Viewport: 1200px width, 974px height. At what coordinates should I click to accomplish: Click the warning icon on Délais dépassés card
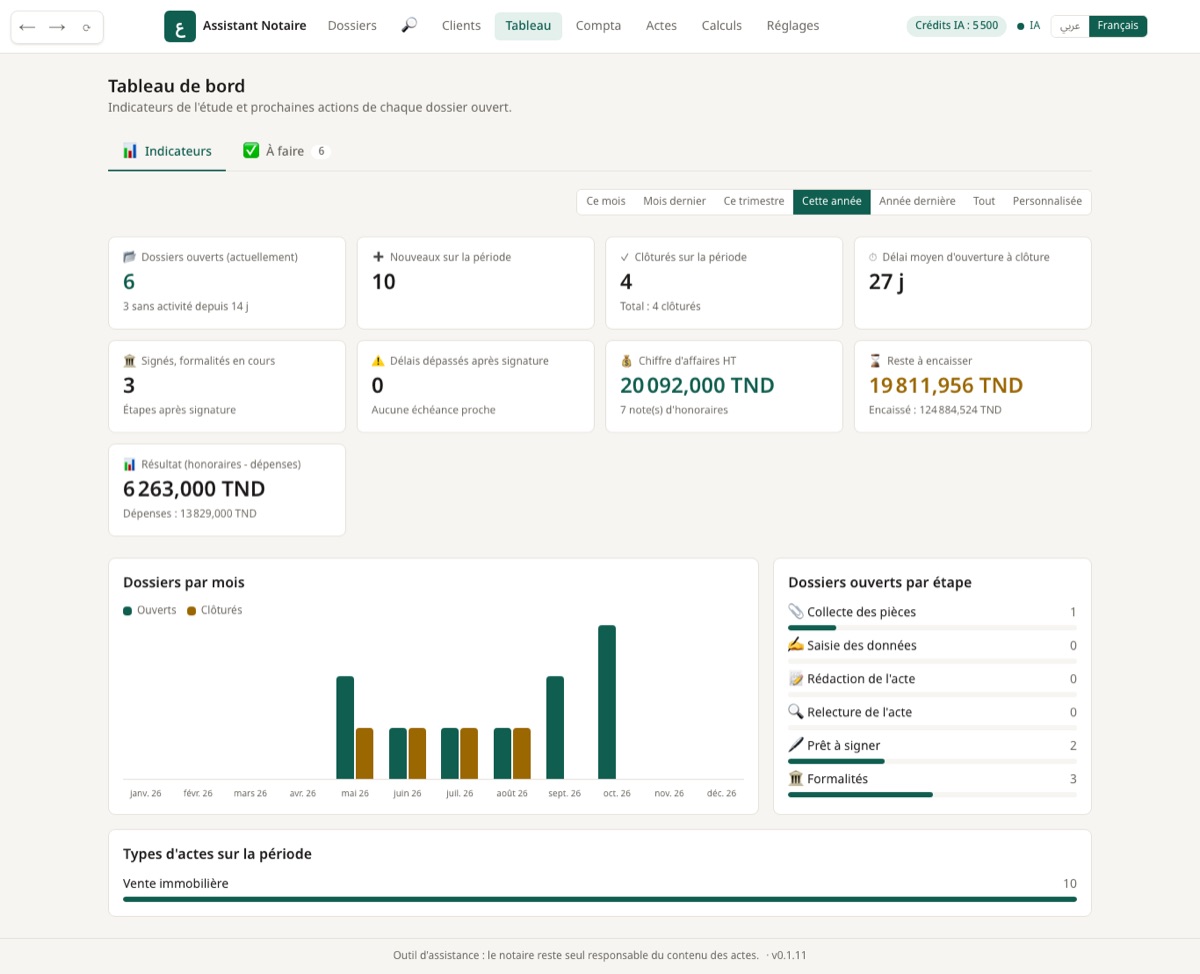tap(378, 361)
